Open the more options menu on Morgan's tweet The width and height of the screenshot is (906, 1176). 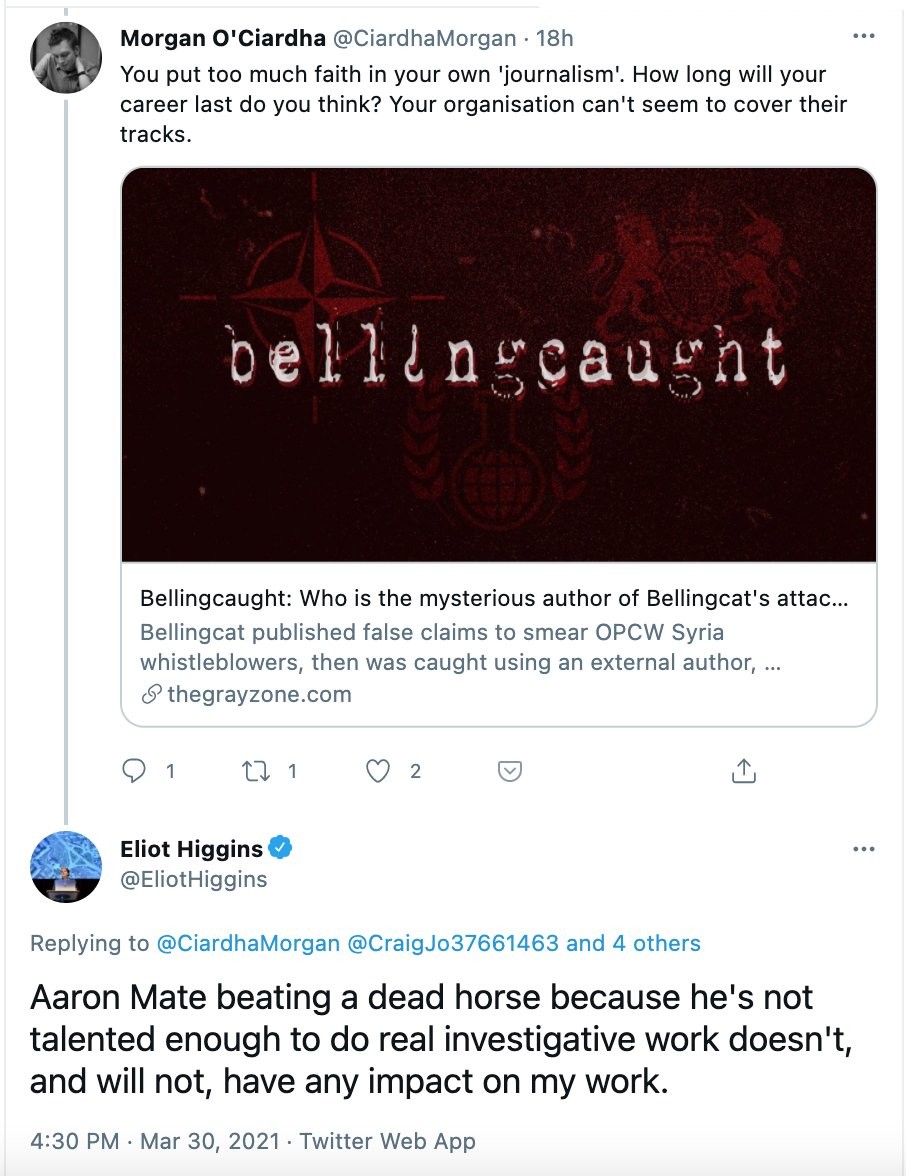click(x=863, y=37)
